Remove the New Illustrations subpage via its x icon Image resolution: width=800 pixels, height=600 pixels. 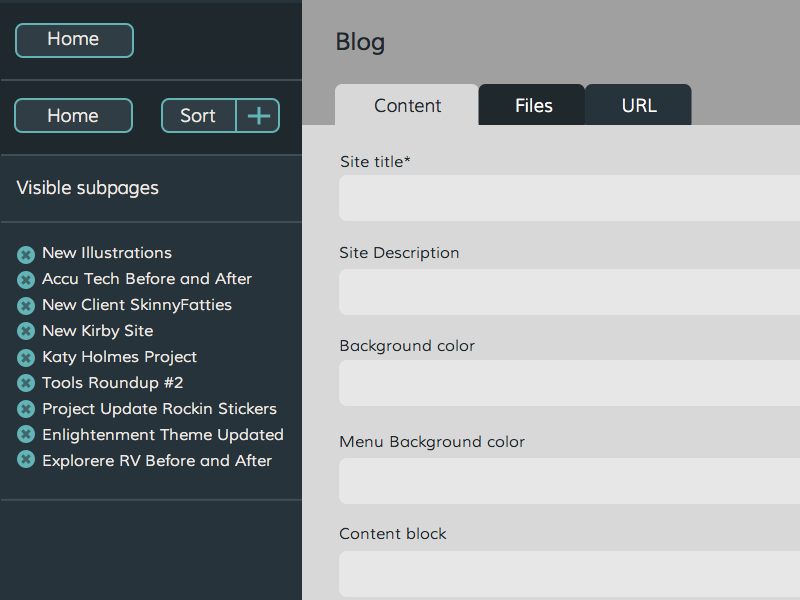26,254
